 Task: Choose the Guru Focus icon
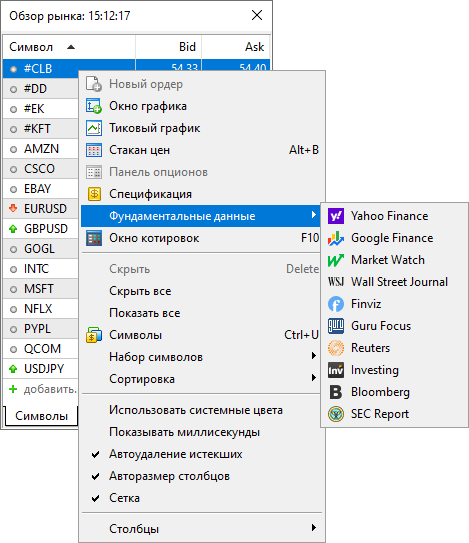[336, 326]
